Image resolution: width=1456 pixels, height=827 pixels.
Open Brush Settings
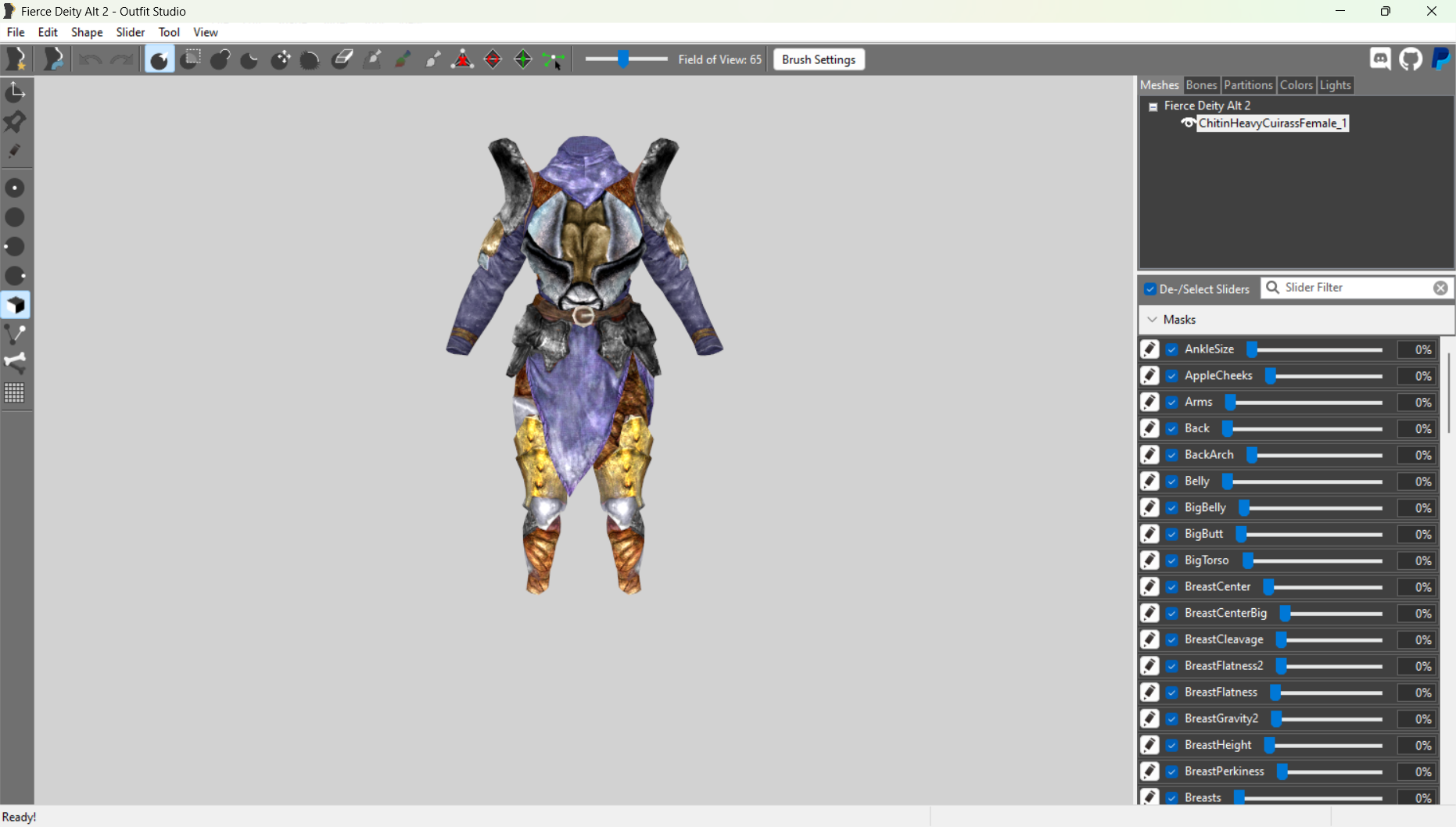[819, 59]
